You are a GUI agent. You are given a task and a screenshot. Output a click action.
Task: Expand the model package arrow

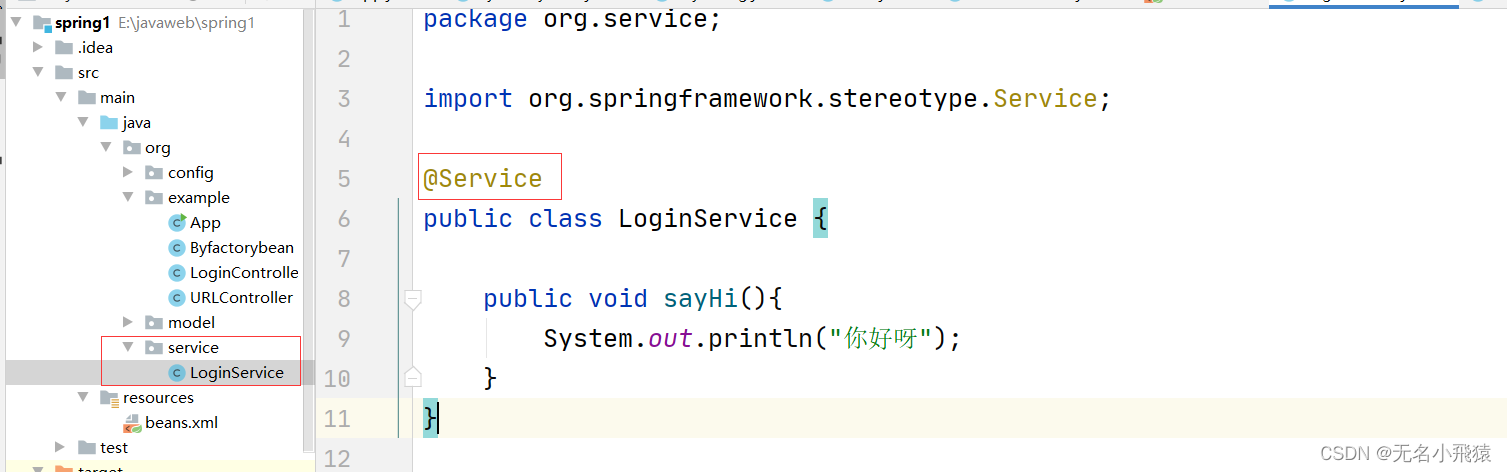point(128,322)
